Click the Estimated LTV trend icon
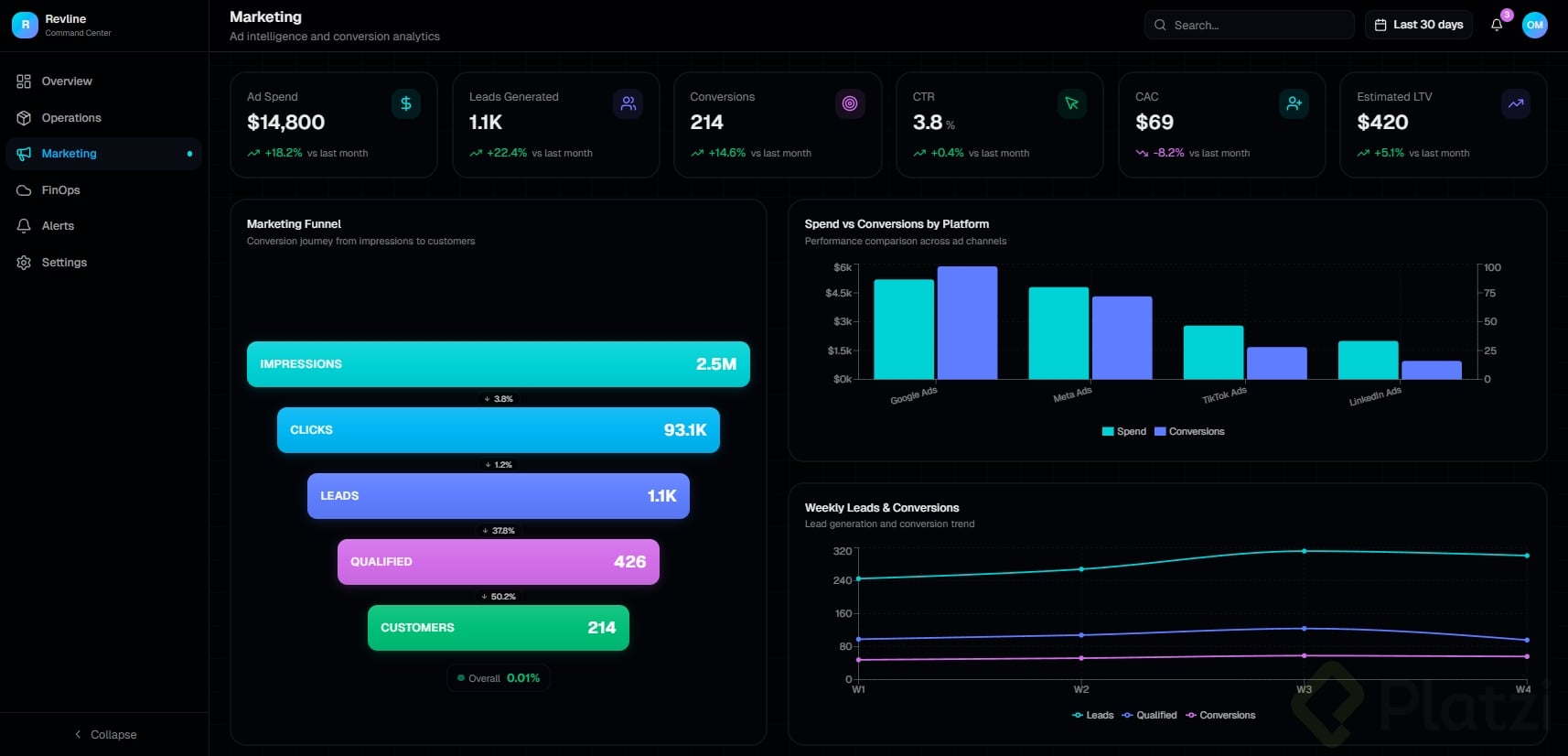The width and height of the screenshot is (1568, 756). point(1516,103)
